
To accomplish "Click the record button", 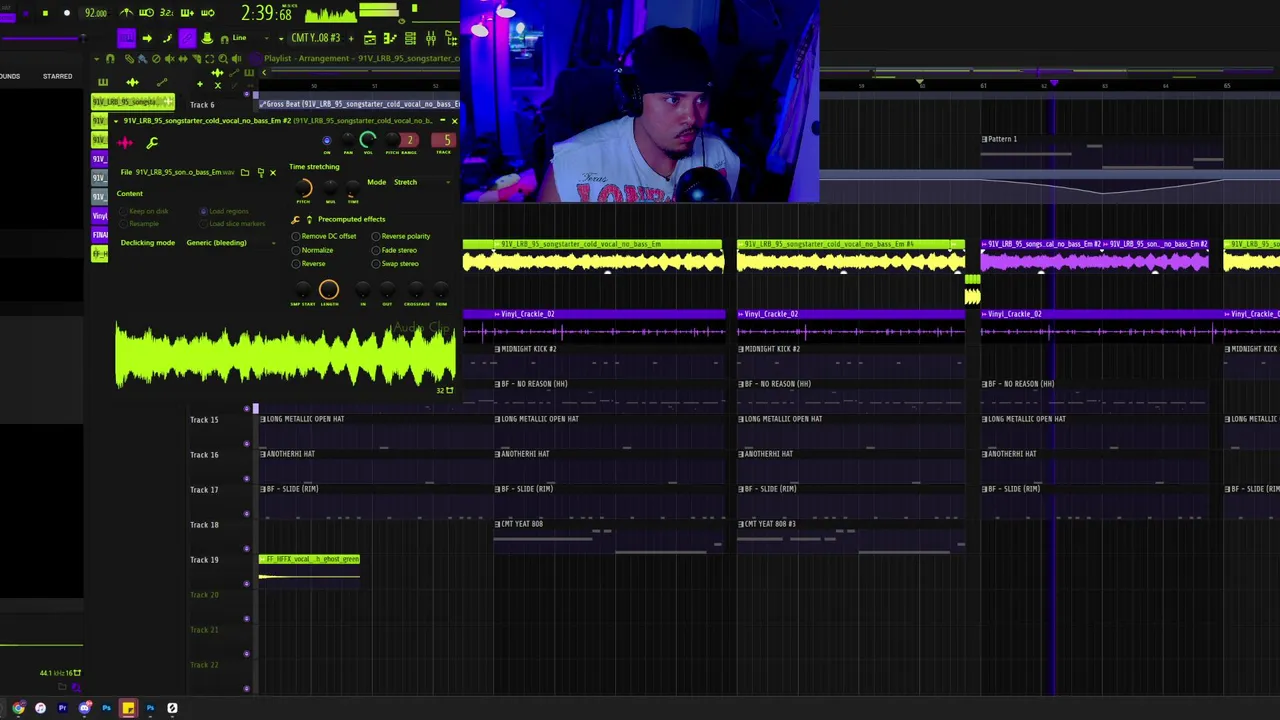I will [66, 13].
